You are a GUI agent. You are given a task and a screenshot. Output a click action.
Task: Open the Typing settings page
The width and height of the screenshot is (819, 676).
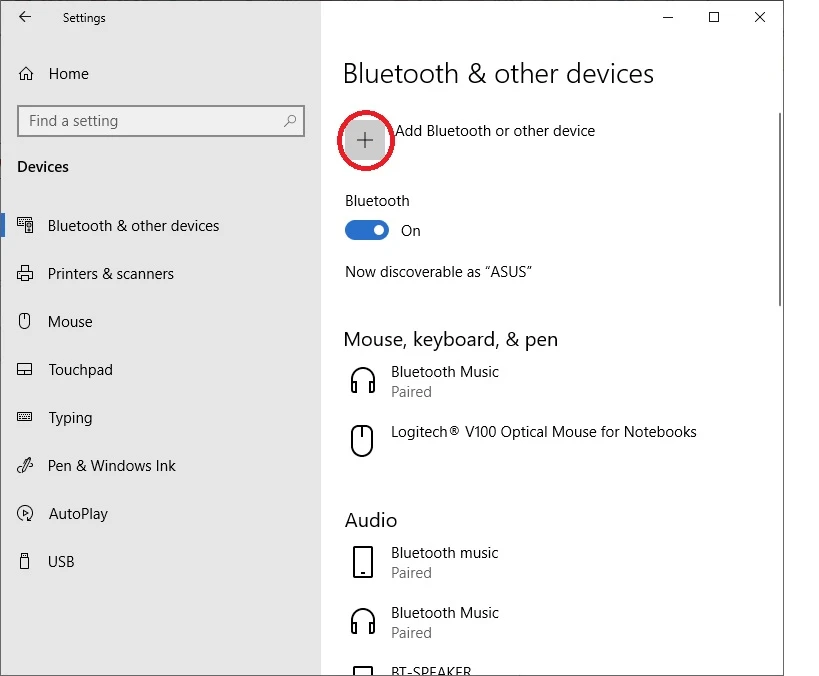(70, 418)
